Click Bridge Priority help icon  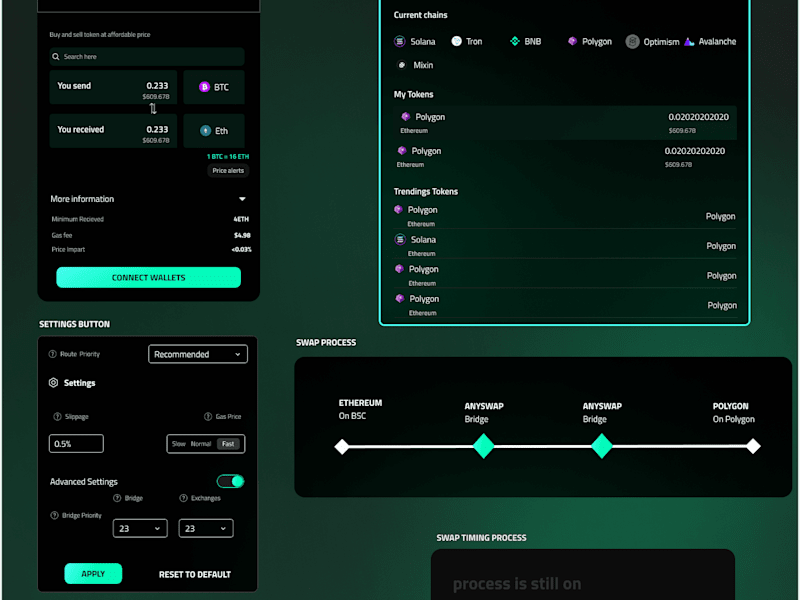click(x=54, y=515)
